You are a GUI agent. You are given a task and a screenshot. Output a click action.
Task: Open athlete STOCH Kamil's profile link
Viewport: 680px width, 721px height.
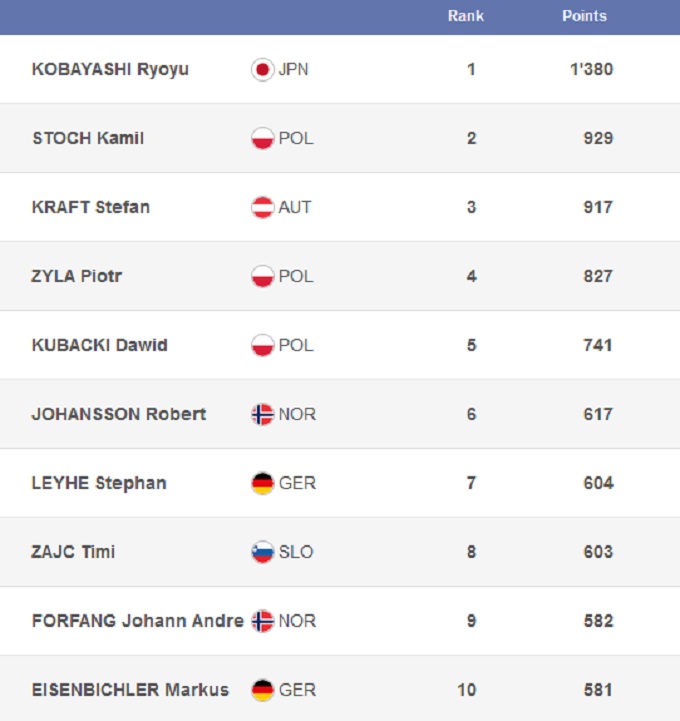[88, 139]
